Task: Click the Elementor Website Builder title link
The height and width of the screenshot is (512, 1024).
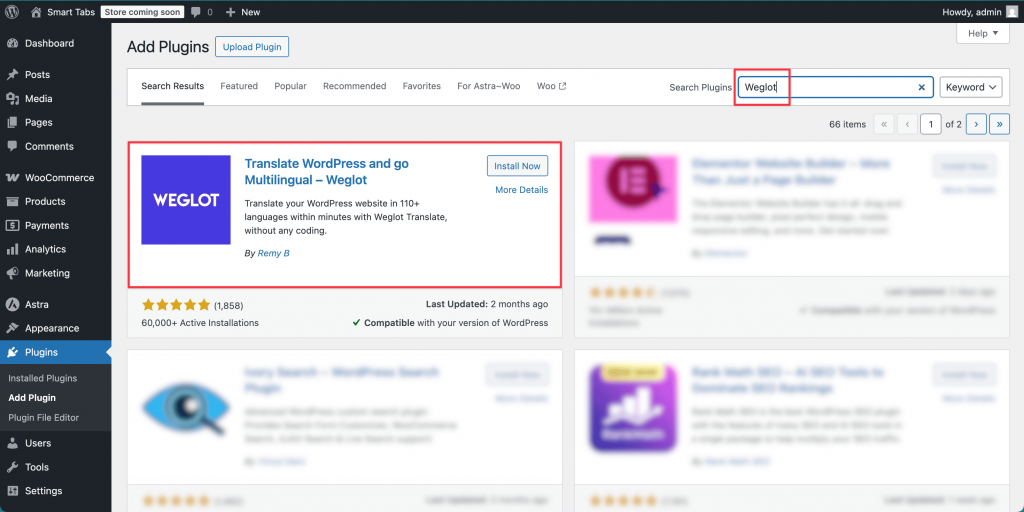Action: coord(791,171)
